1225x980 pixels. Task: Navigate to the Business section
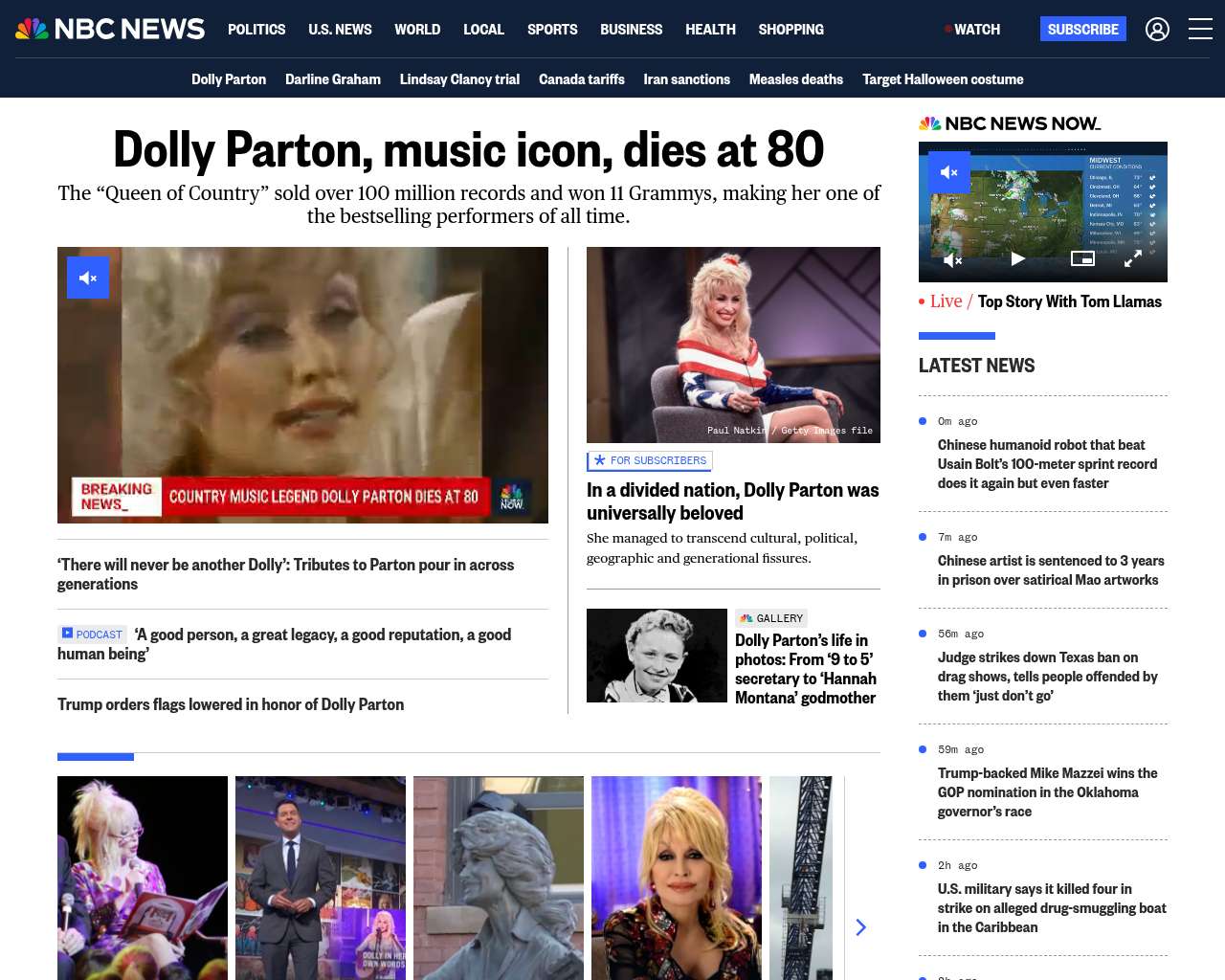point(631,30)
